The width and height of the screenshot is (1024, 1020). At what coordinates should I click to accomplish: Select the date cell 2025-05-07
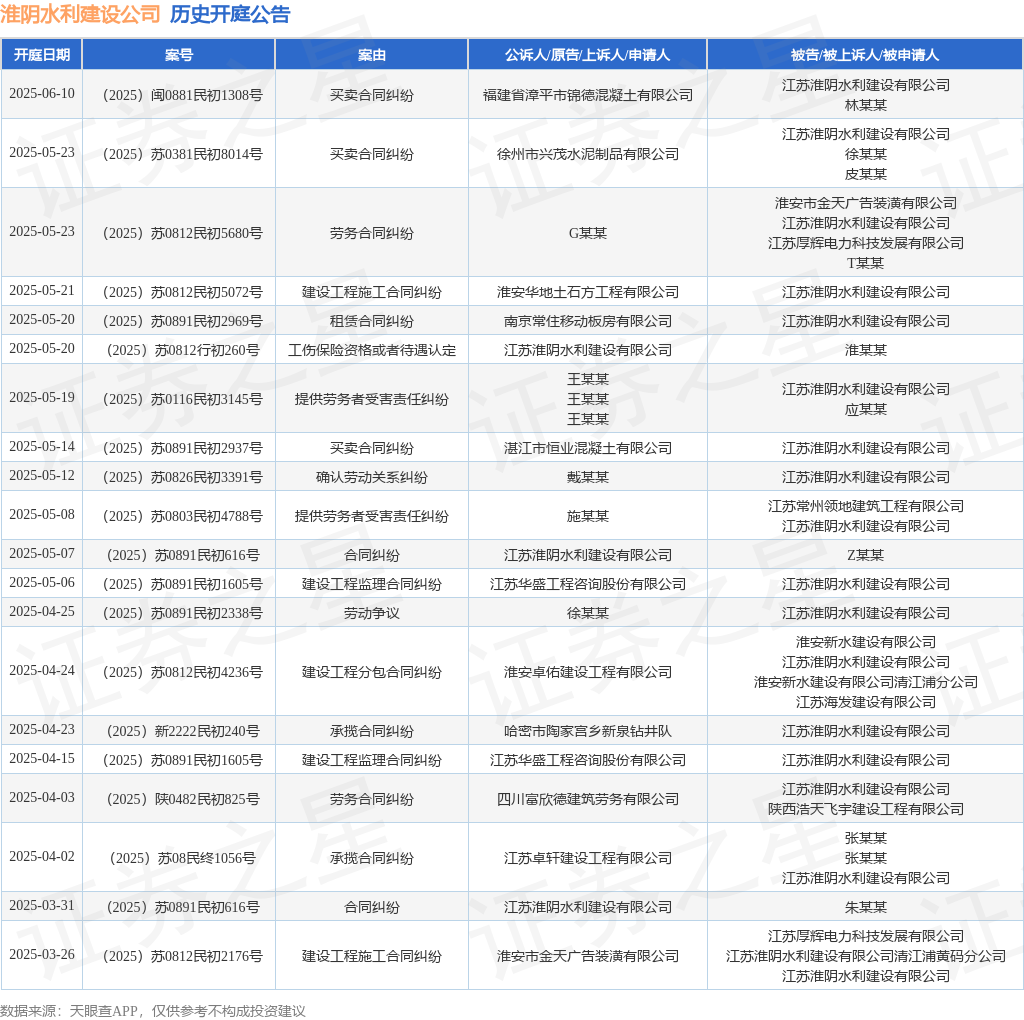(42, 554)
